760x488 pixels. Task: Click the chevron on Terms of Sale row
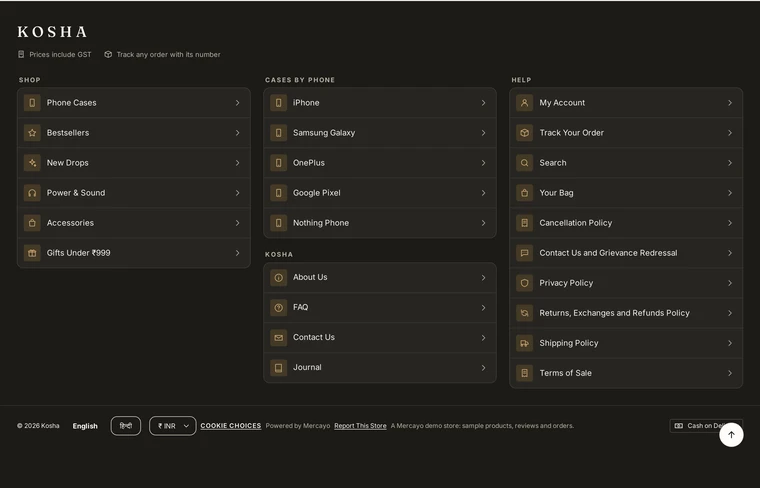tap(729, 373)
